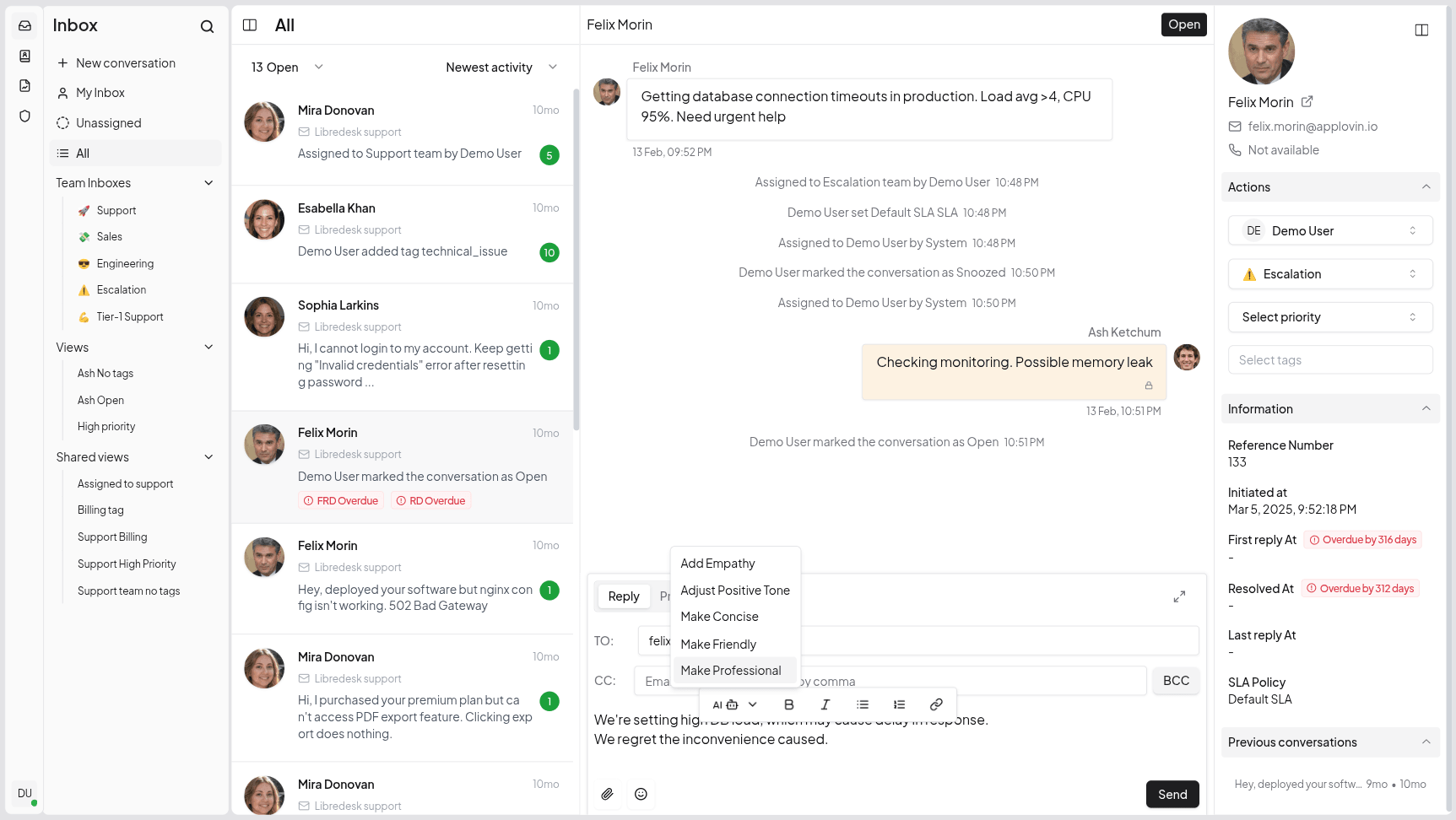The image size is (1456, 820).
Task: Apply bold formatting in the reply editor
Action: [788, 704]
